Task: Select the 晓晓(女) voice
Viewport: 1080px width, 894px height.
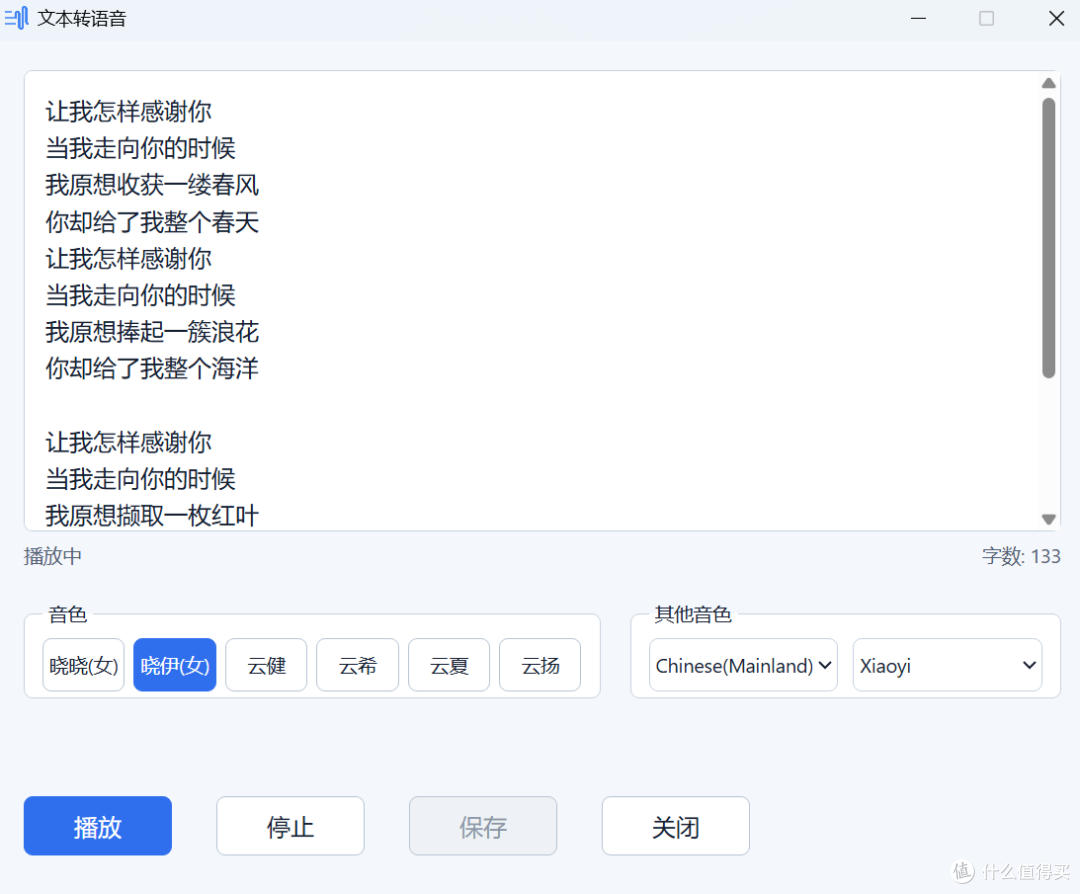Action: coord(83,665)
